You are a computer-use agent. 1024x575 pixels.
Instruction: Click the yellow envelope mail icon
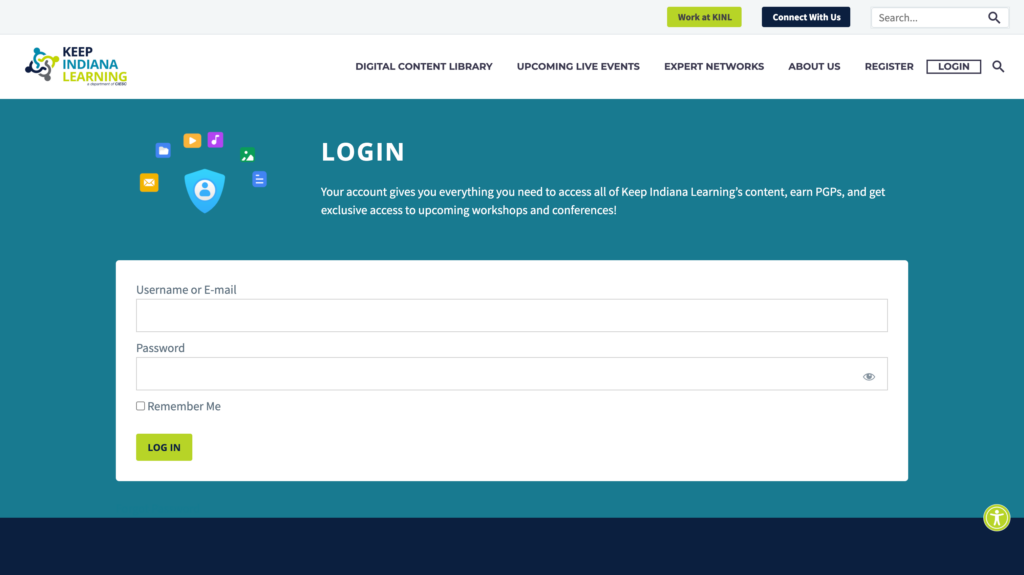149,182
